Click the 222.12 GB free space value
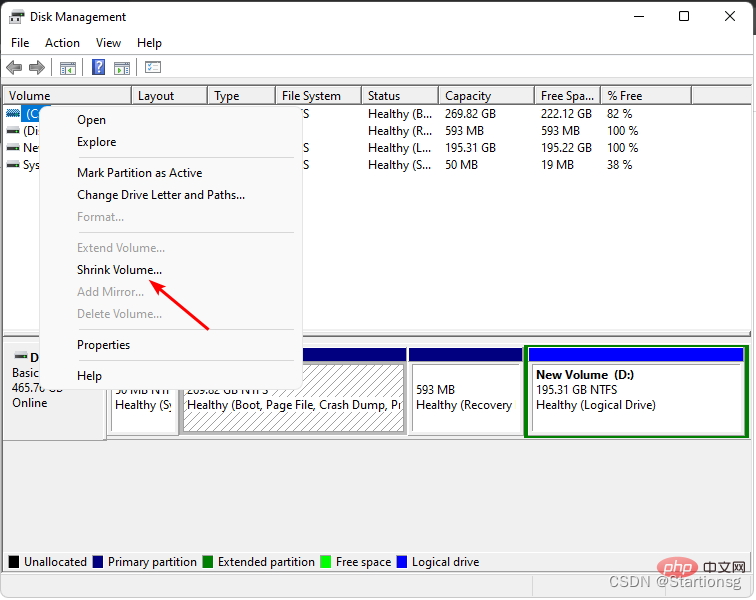756x600 pixels. pyautogui.click(x=566, y=114)
